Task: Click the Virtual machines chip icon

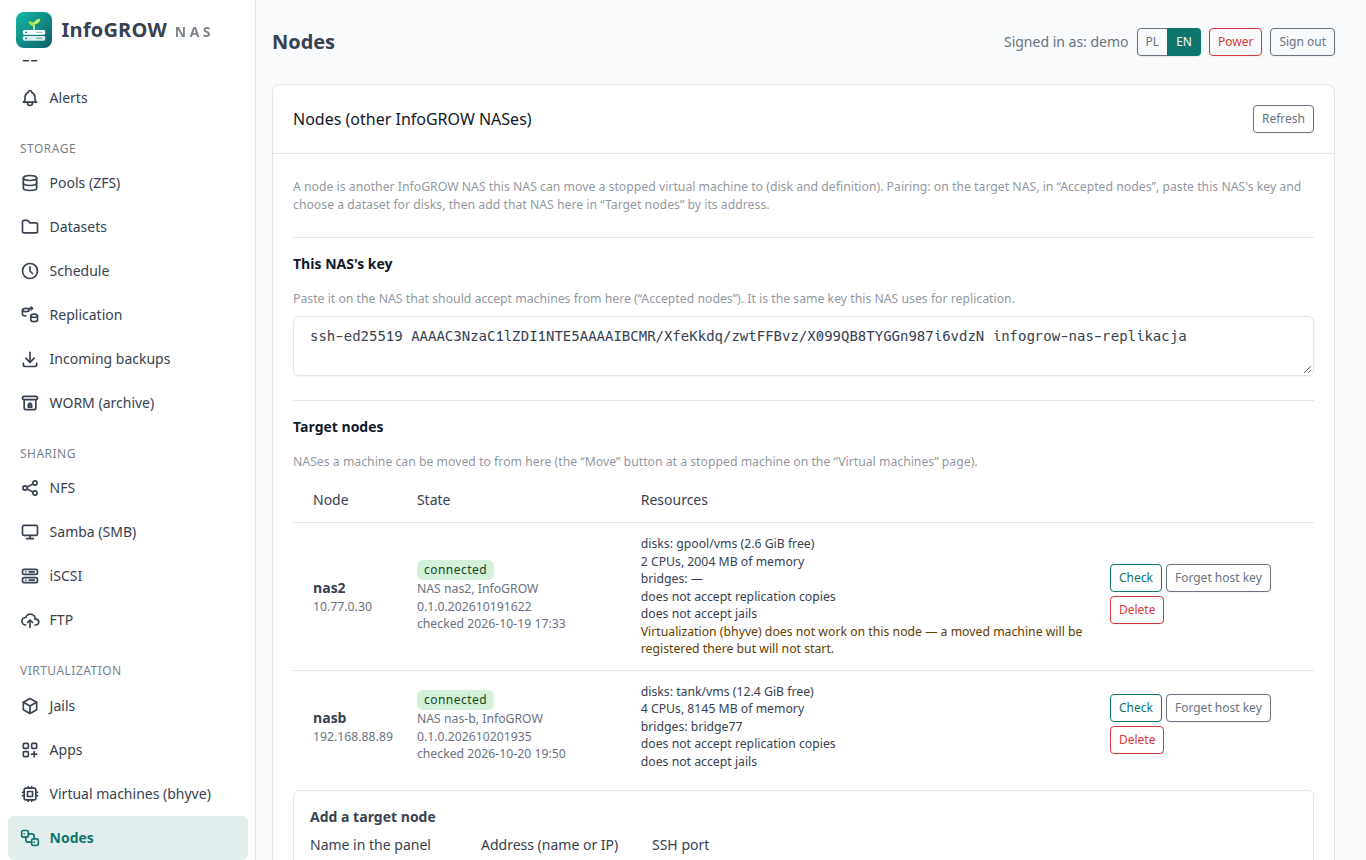Action: coord(30,794)
